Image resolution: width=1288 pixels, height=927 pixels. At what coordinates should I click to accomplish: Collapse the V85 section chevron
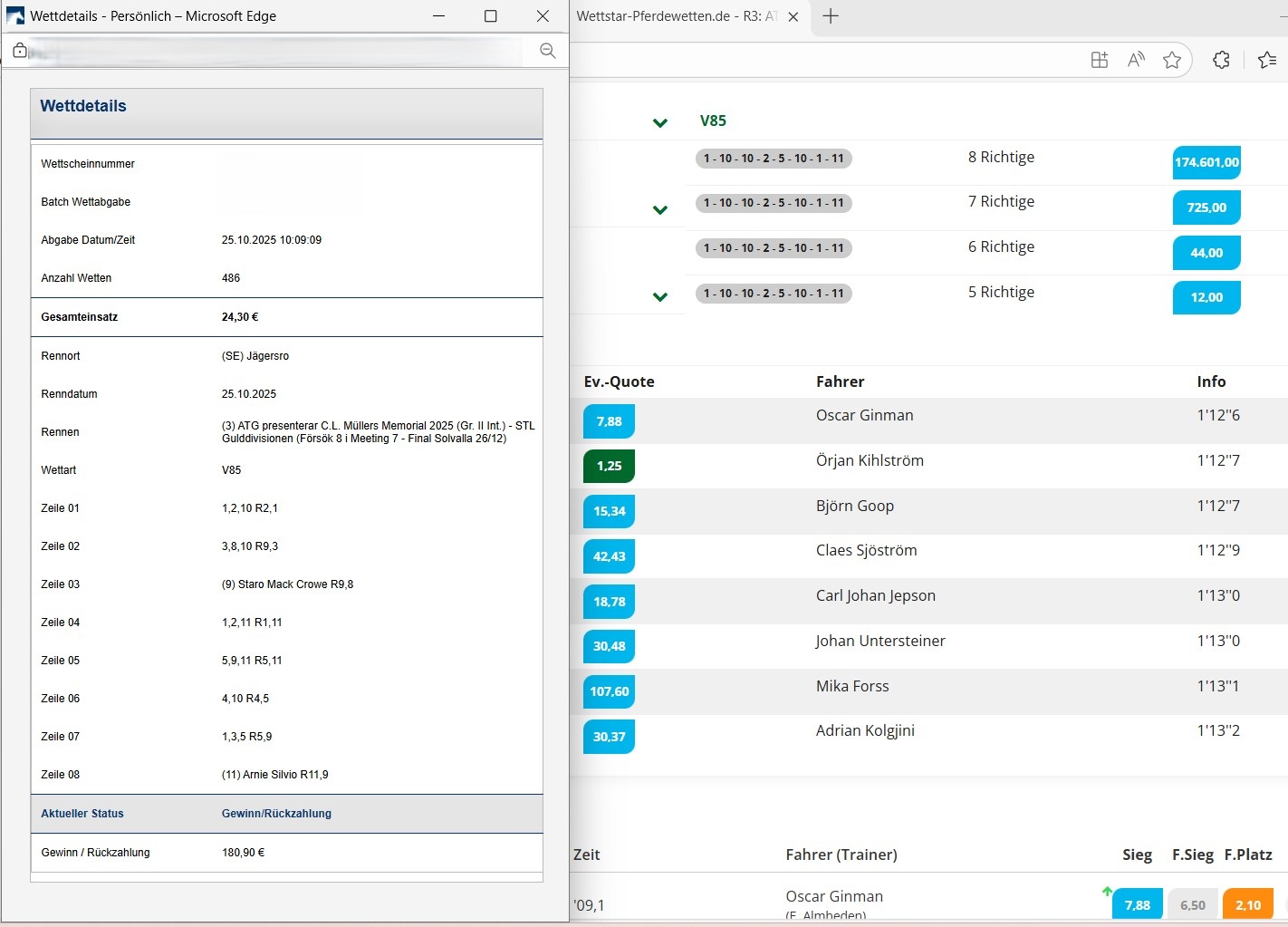(x=660, y=122)
